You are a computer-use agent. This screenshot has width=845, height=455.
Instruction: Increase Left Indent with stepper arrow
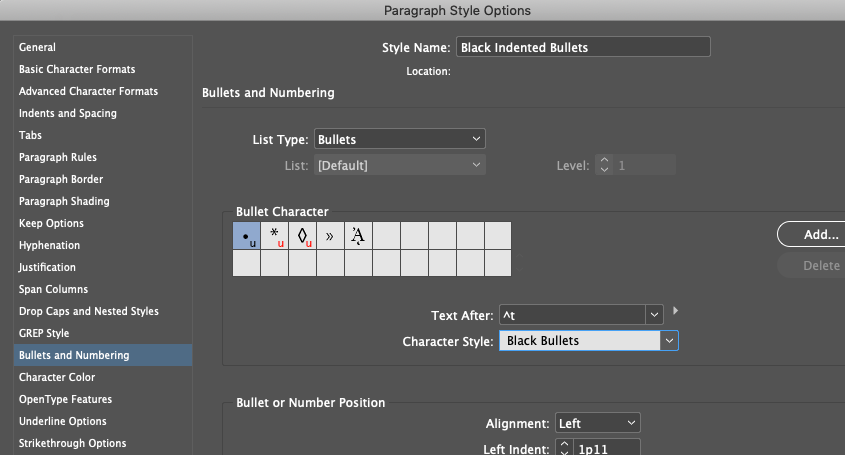(x=564, y=444)
